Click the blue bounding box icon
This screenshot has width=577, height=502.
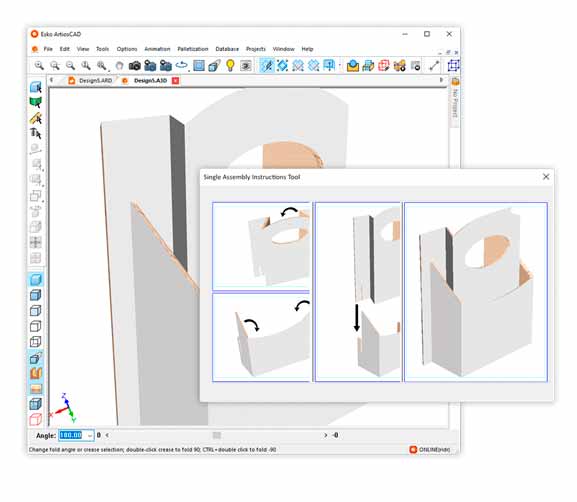[453, 66]
